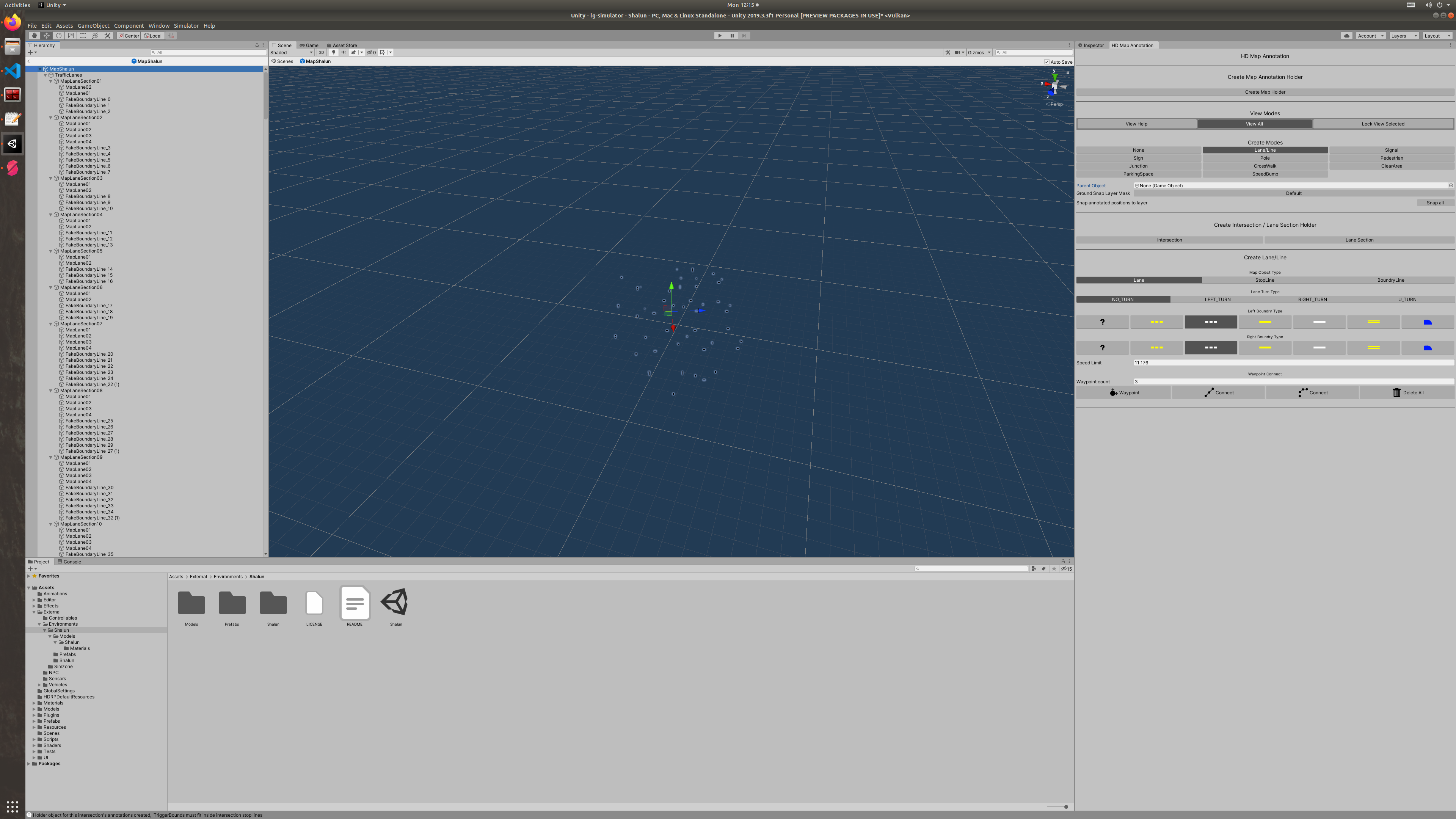Expand the Vehicles folder in Project
This screenshot has width=1456, height=819.
[x=39, y=684]
